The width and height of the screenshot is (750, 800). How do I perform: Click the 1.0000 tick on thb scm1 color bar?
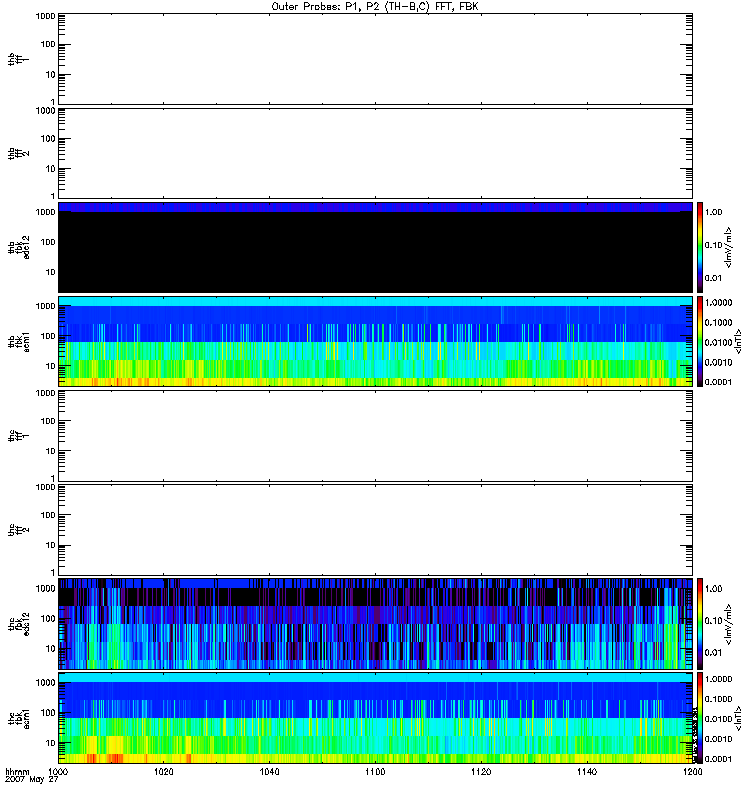tap(718, 303)
